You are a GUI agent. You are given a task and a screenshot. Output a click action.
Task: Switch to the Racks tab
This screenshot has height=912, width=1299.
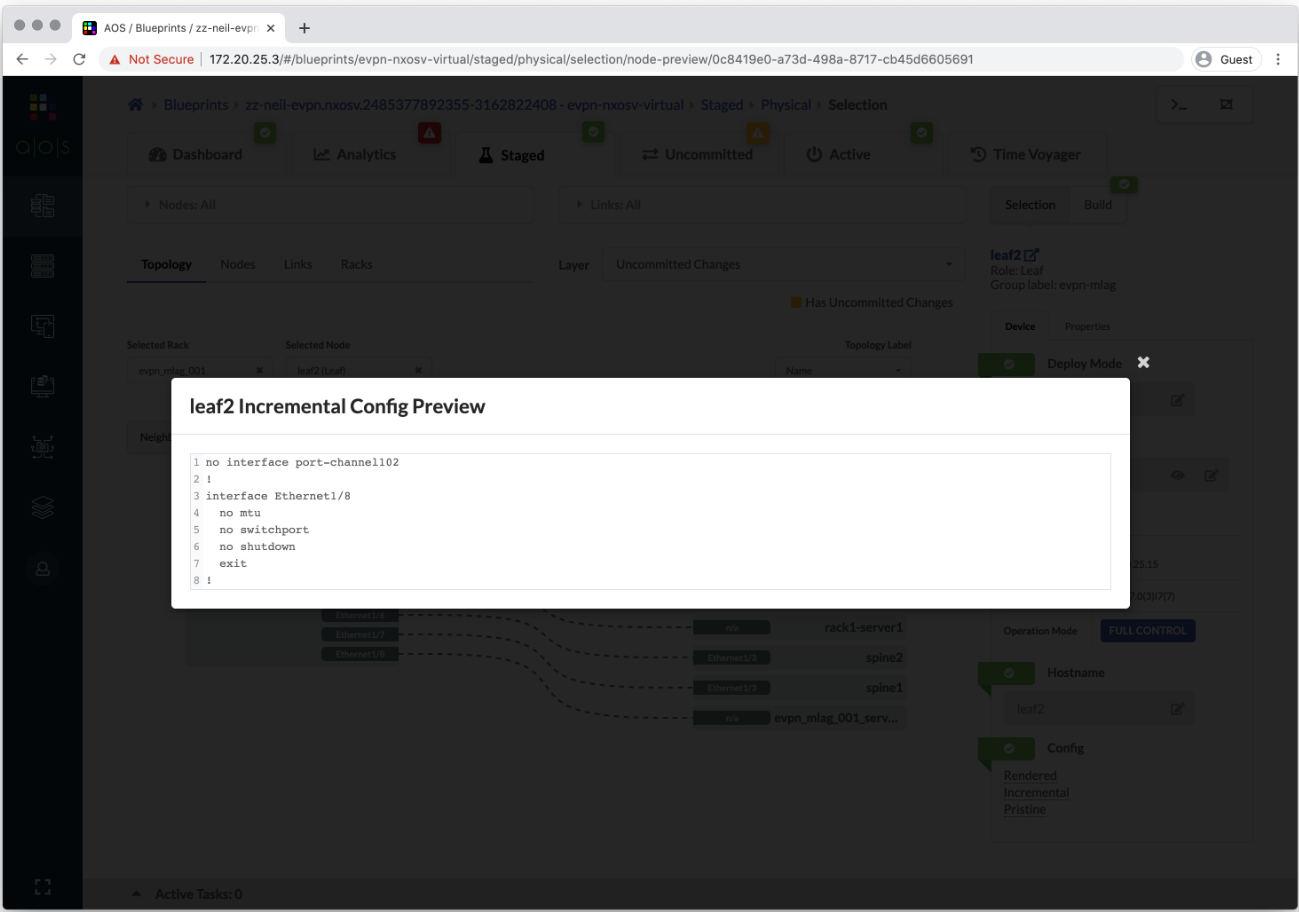(356, 264)
